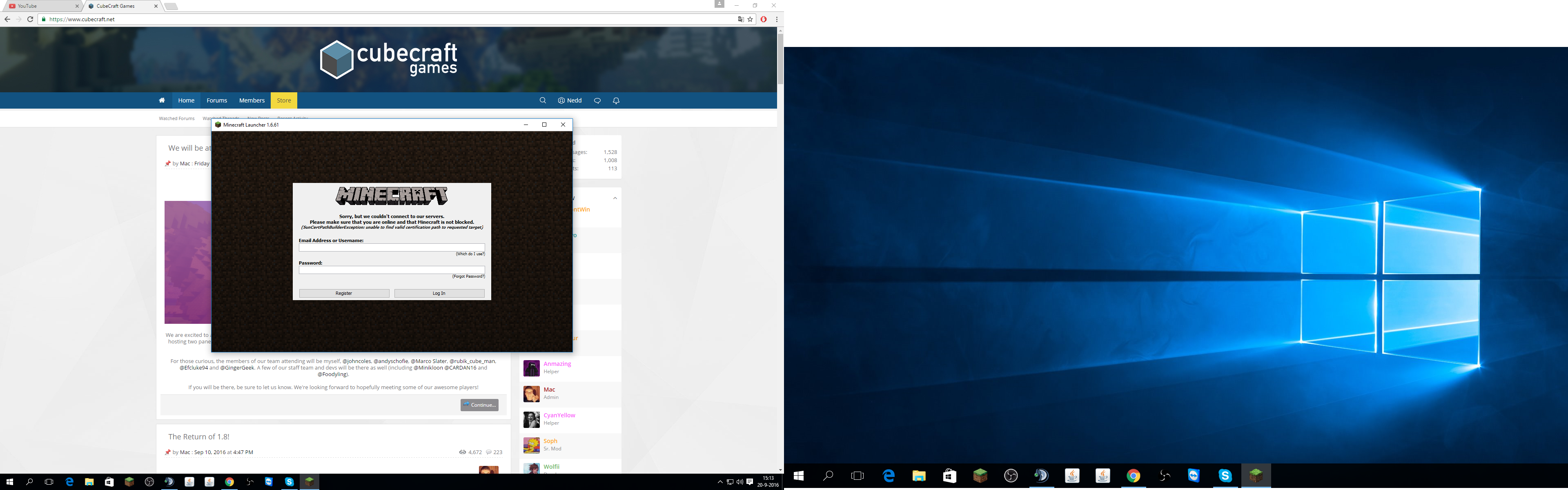Screen dimensions: 1568x490
Task: Open TeamViewer on the right monitor taskbar
Action: coord(1194,475)
